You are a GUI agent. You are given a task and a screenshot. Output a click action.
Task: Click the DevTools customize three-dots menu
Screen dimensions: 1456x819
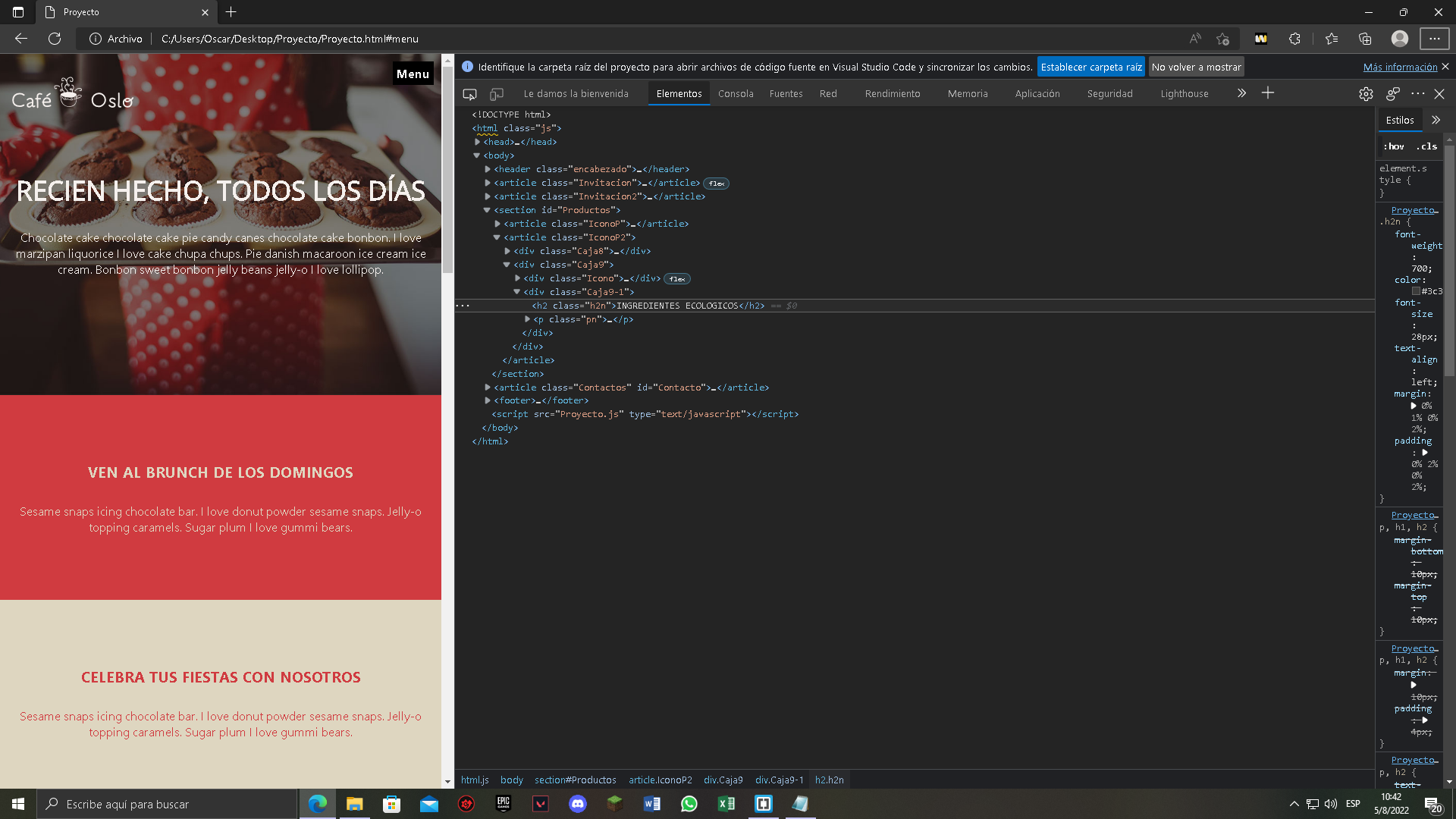coord(1418,94)
